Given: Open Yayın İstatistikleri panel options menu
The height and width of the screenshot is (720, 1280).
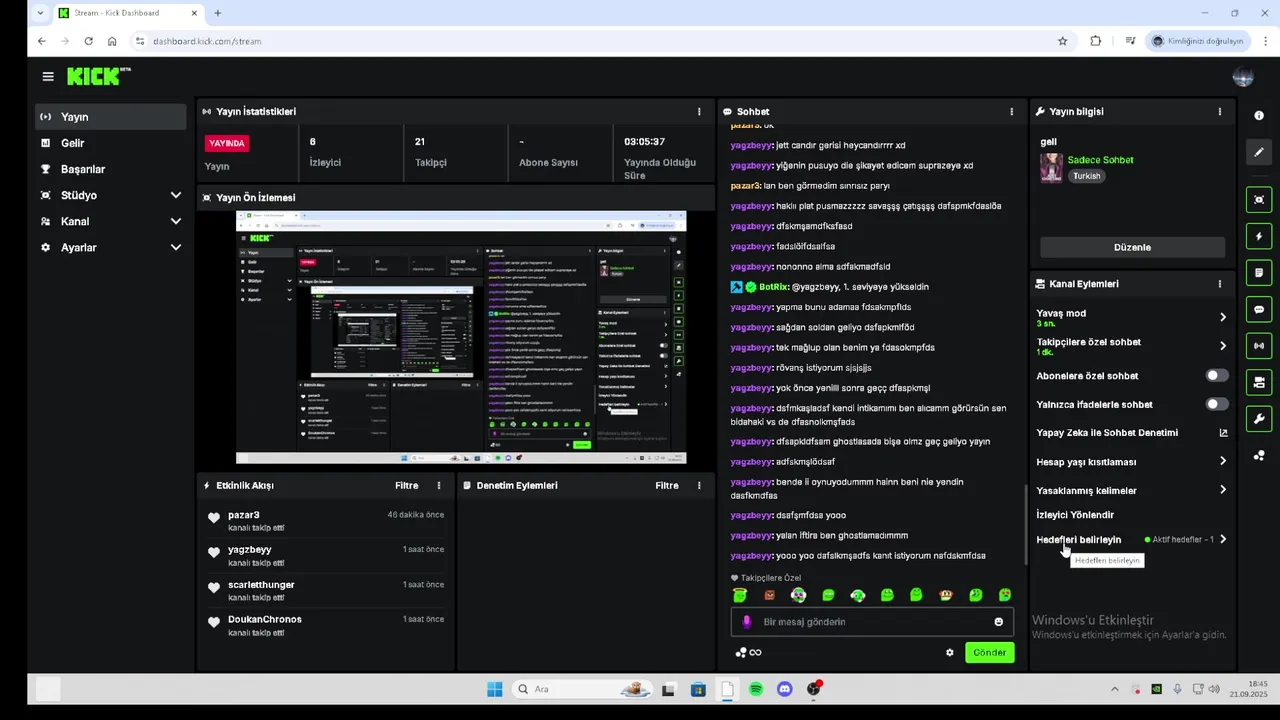Looking at the screenshot, I should [x=699, y=112].
